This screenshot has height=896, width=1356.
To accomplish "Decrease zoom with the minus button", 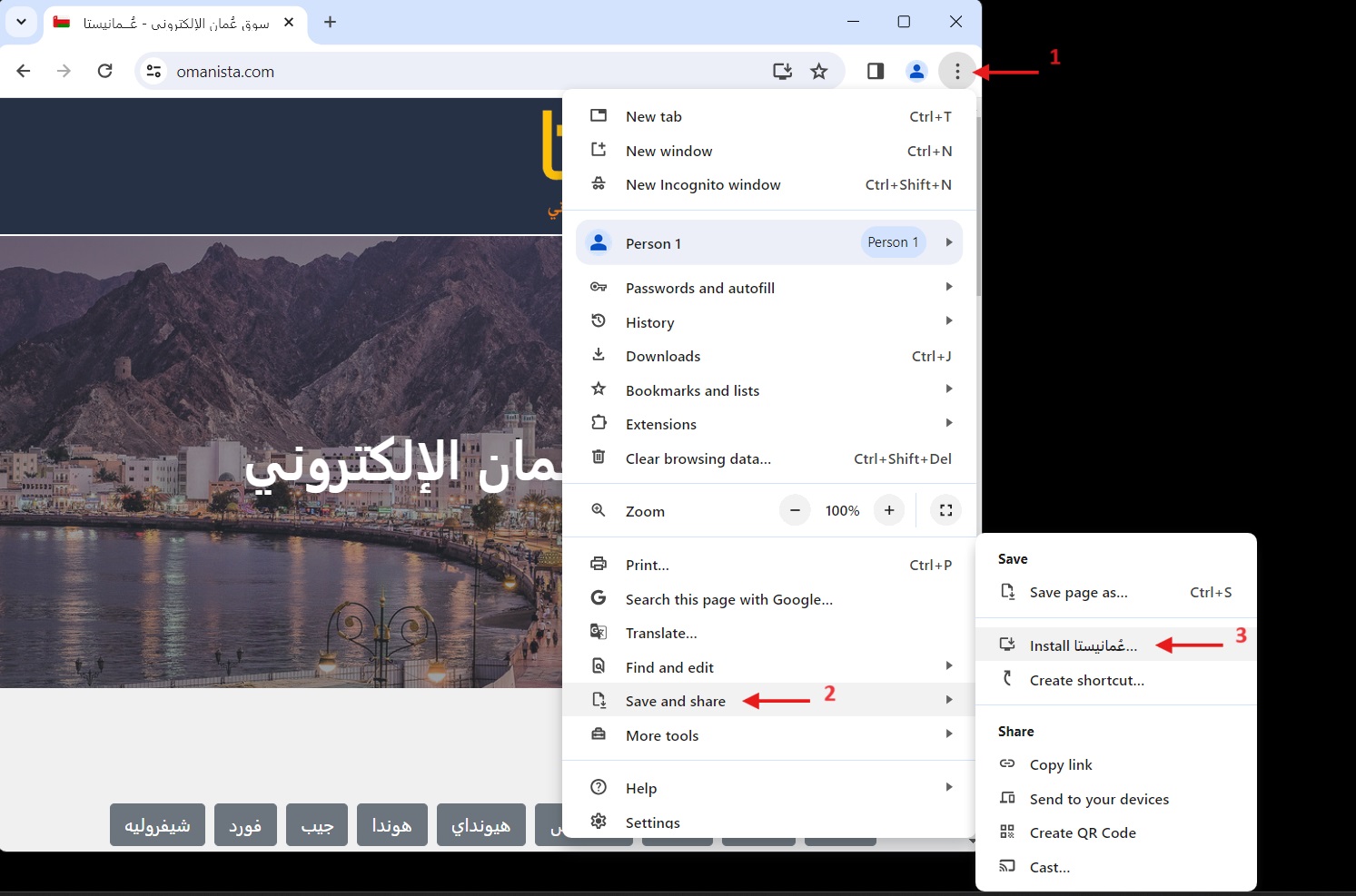I will click(795, 510).
